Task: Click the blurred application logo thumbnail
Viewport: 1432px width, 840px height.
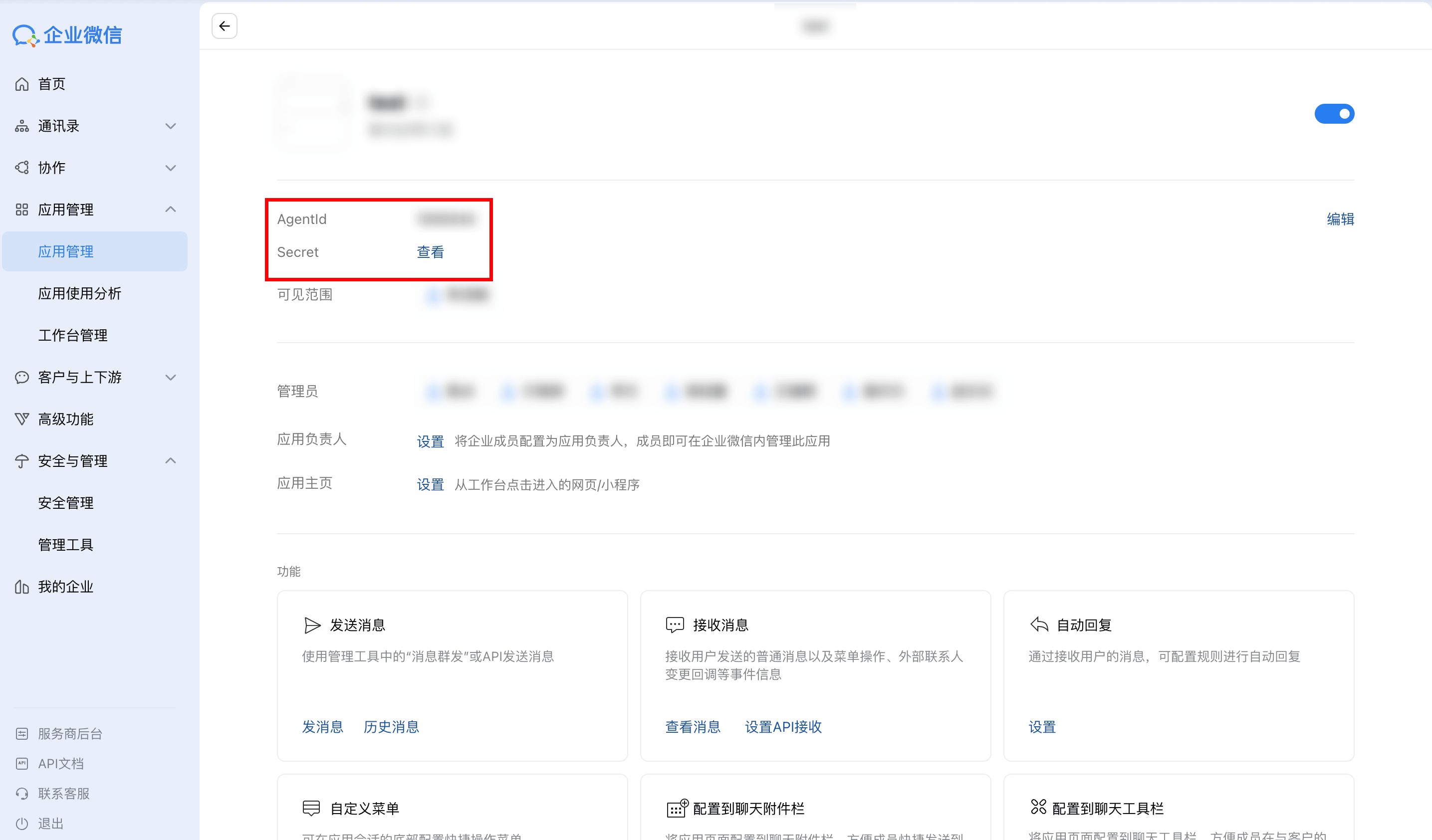Action: (x=314, y=114)
